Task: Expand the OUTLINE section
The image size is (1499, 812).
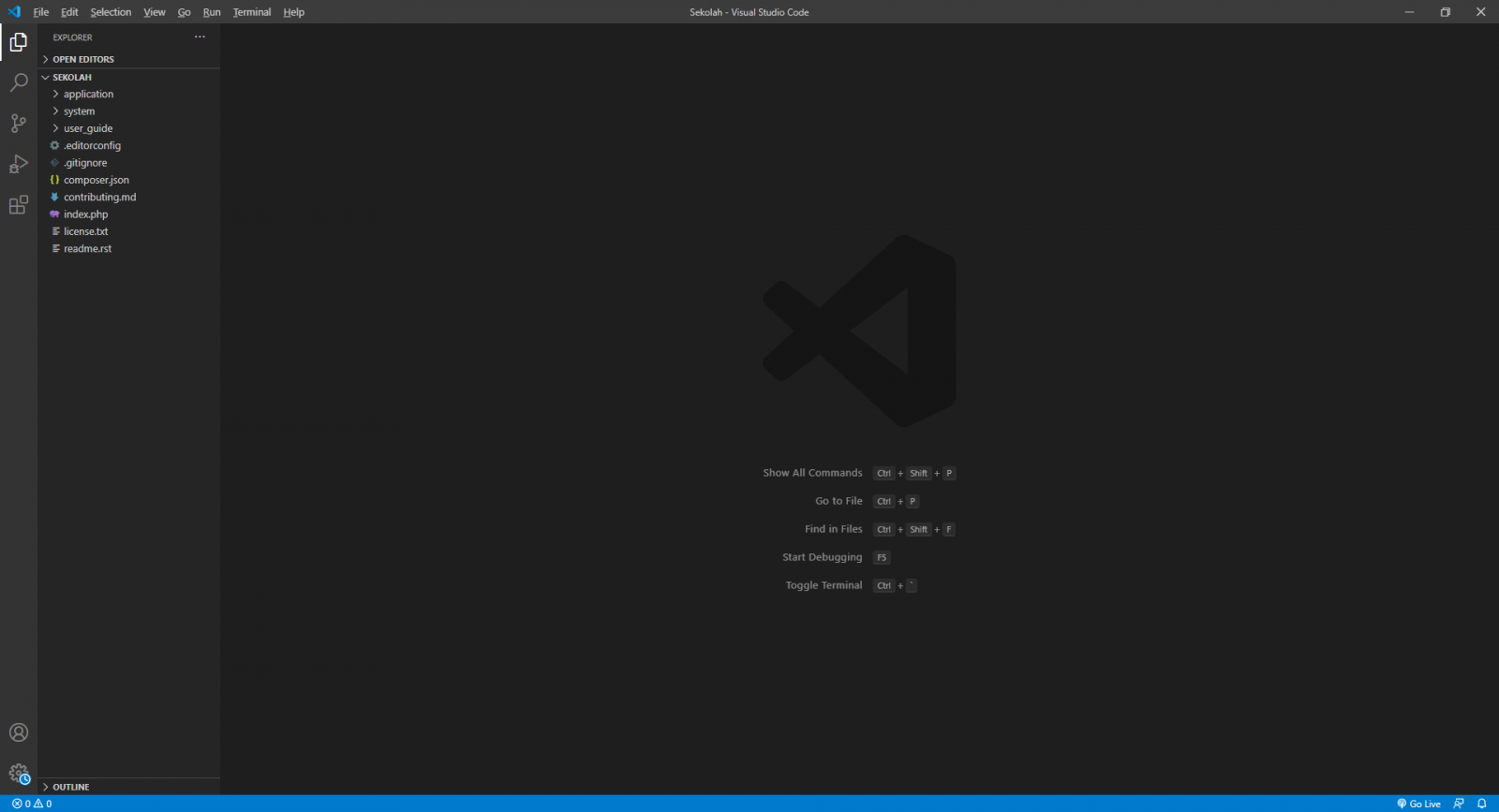Action: [70, 787]
